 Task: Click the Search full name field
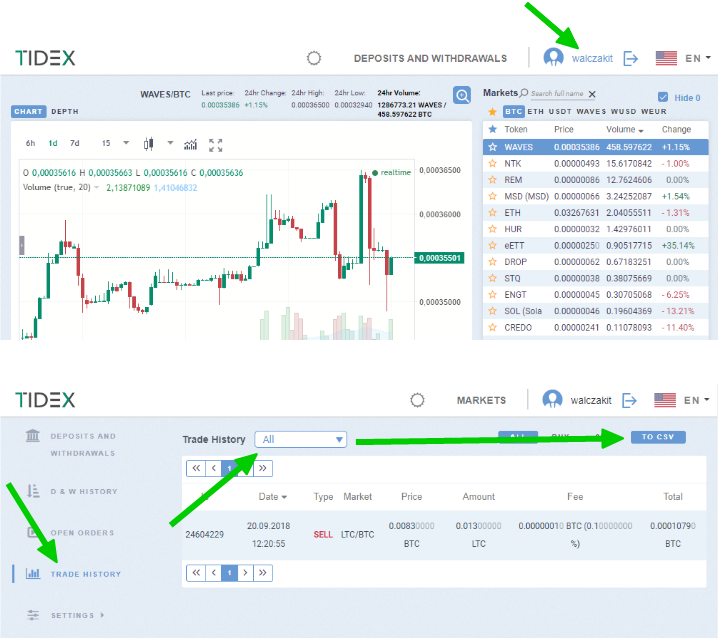click(557, 93)
